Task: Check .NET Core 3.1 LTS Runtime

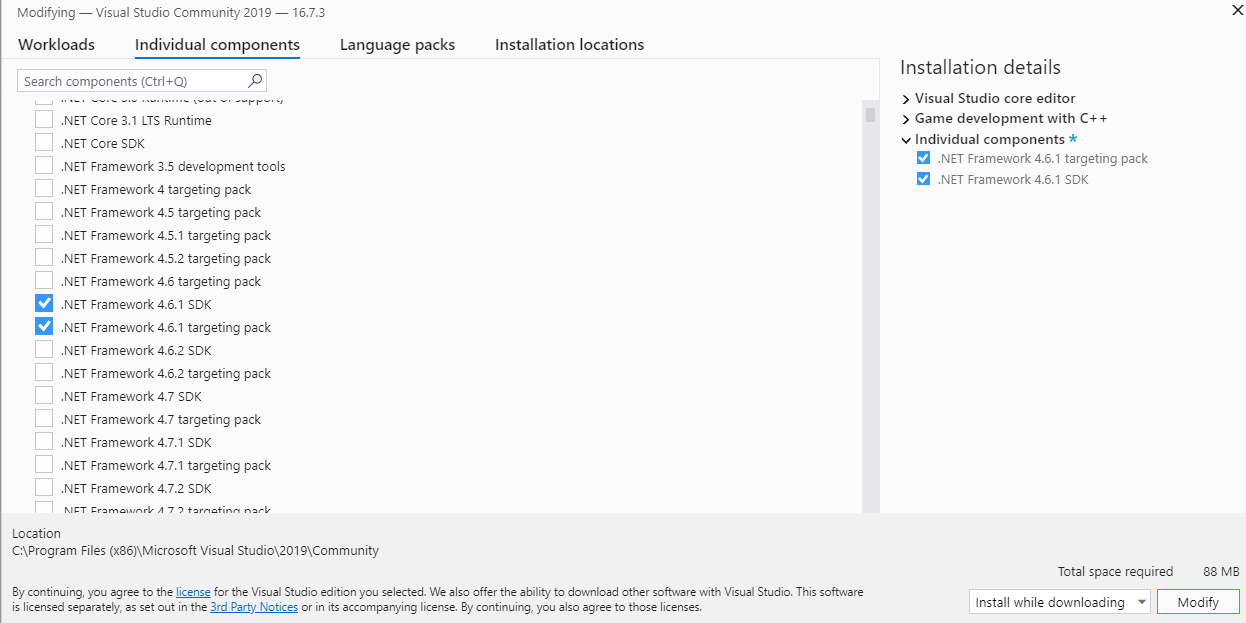Action: (x=44, y=120)
